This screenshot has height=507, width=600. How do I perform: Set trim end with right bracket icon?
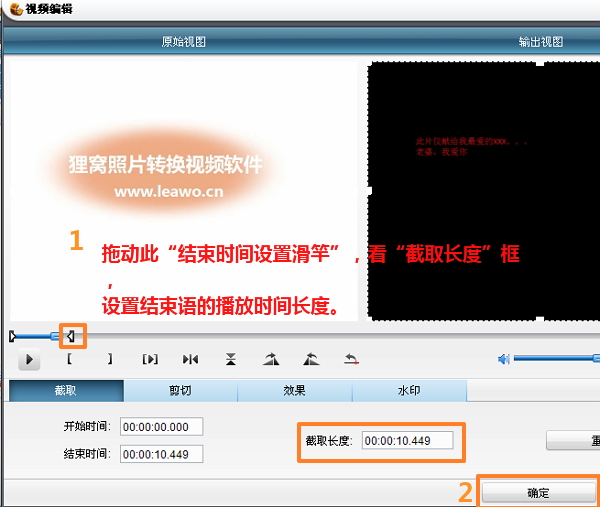pos(110,359)
